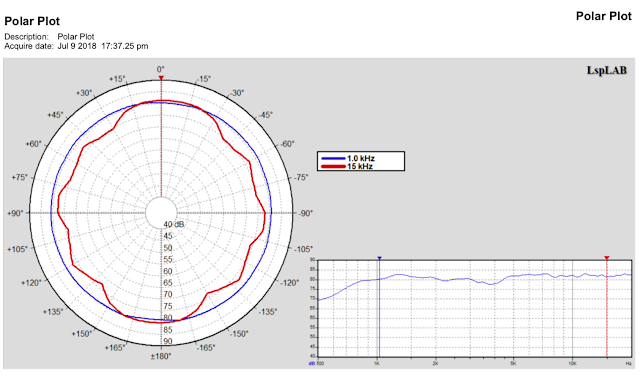Click the '+120°' angle label
Viewport: 640px width, 378px height.
click(x=31, y=283)
